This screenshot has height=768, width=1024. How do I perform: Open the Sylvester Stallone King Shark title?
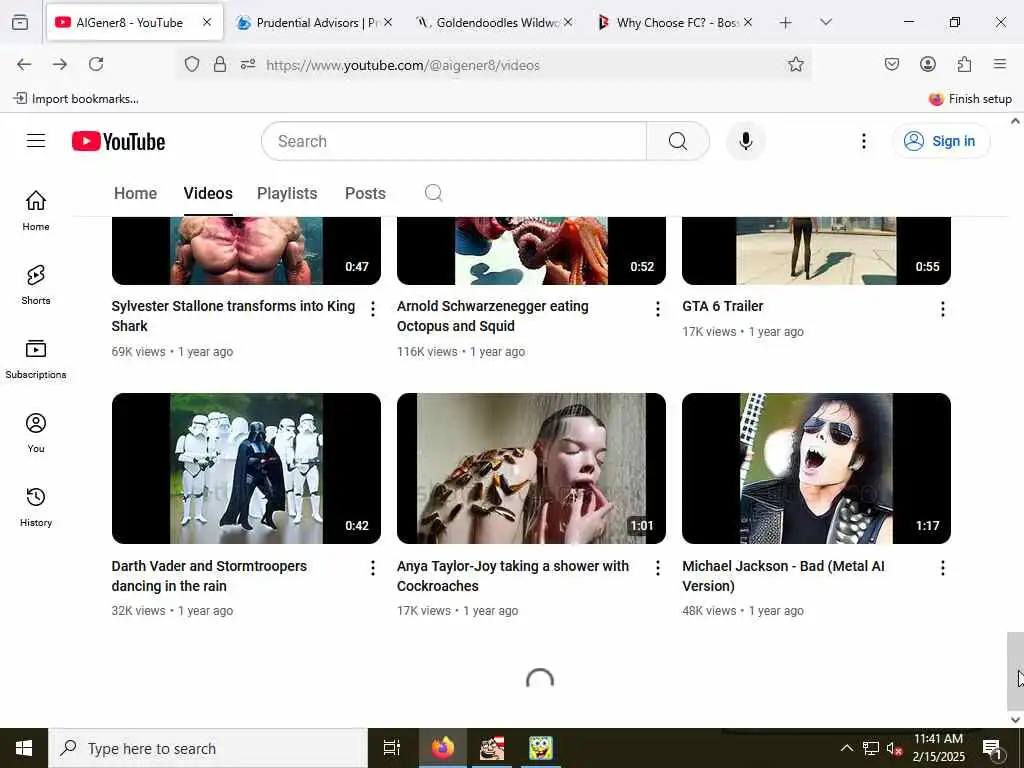(233, 316)
